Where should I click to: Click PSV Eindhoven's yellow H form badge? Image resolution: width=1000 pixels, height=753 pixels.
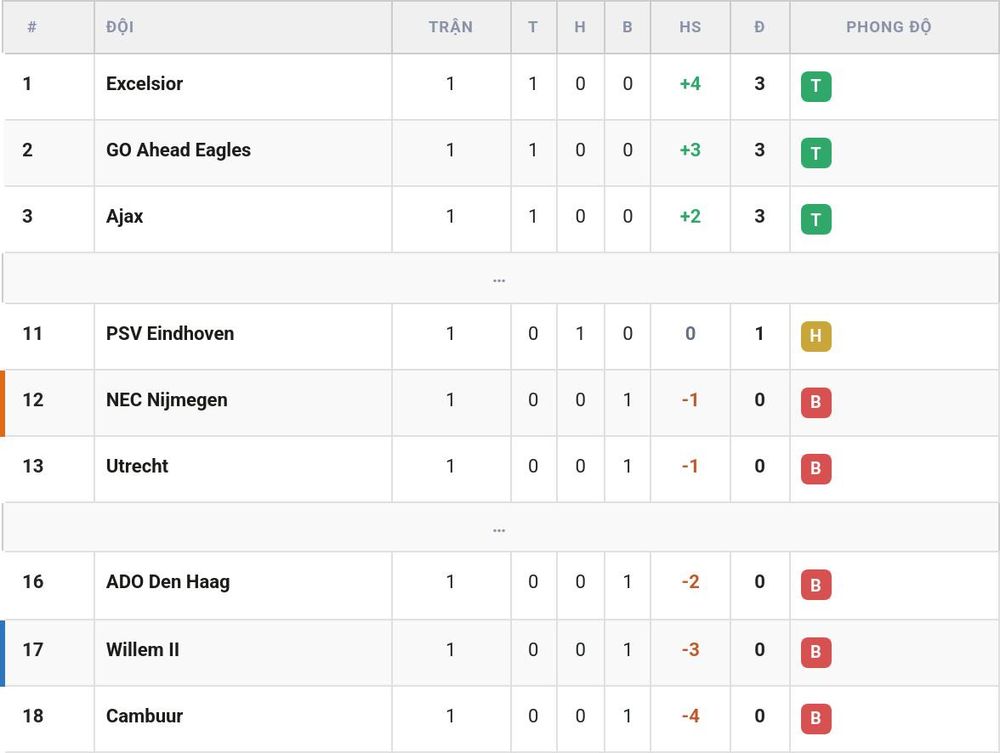[816, 336]
